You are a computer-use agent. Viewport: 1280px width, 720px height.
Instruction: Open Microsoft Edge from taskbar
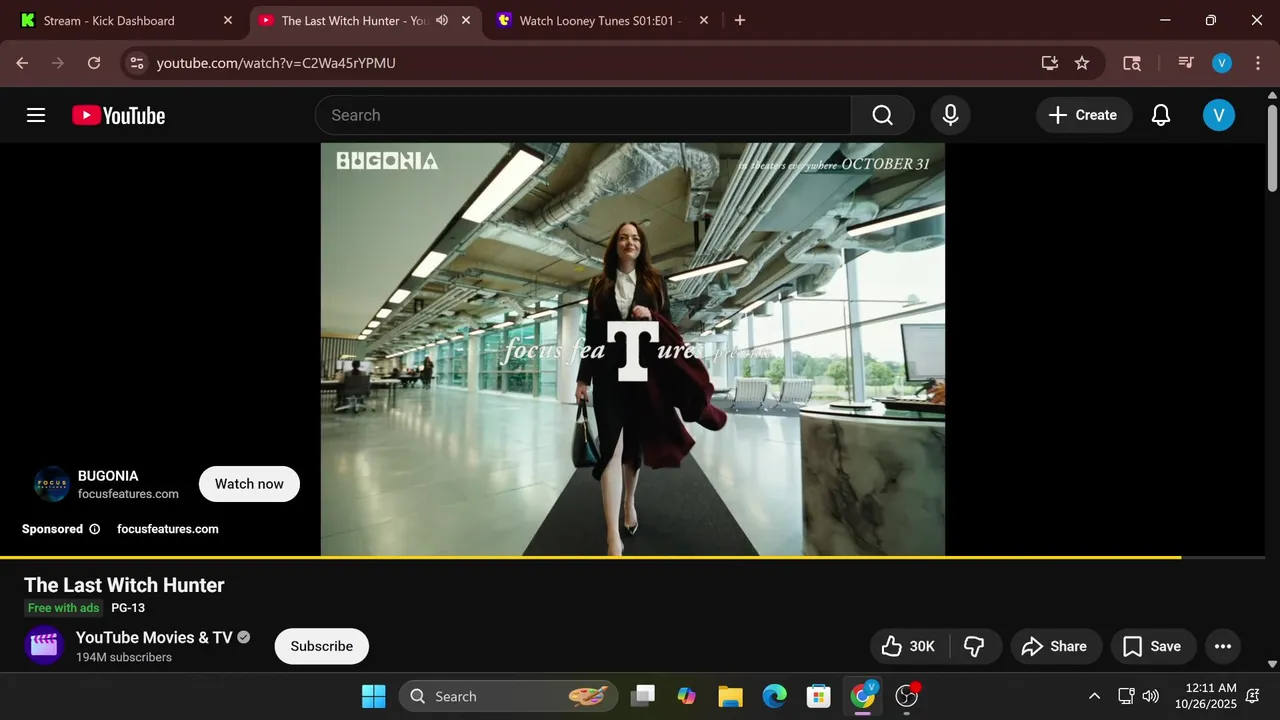pos(774,696)
